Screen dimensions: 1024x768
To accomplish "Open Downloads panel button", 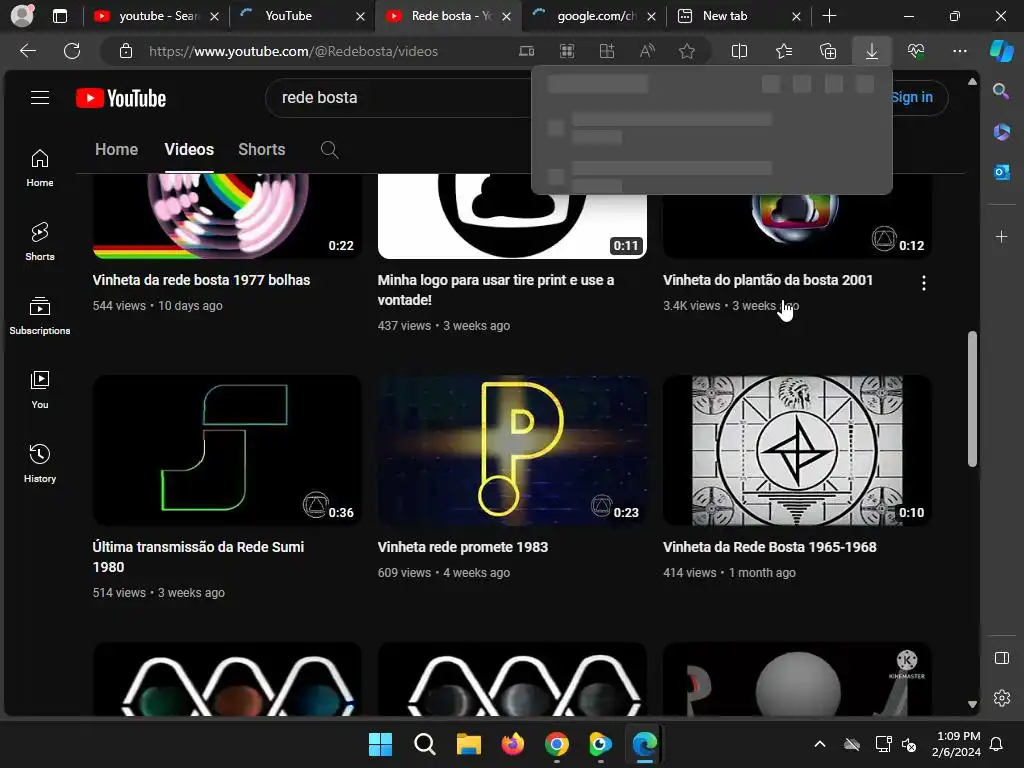I will [x=872, y=51].
